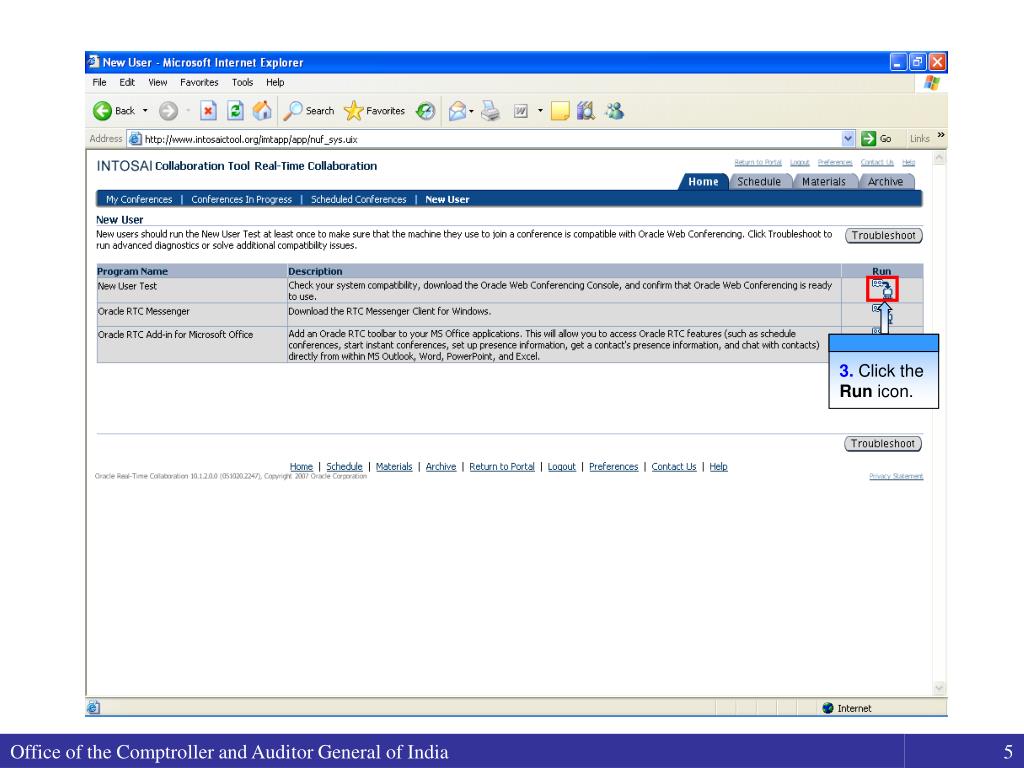Open the Edit with dropdown arrow
This screenshot has width=1024, height=768.
(x=540, y=111)
